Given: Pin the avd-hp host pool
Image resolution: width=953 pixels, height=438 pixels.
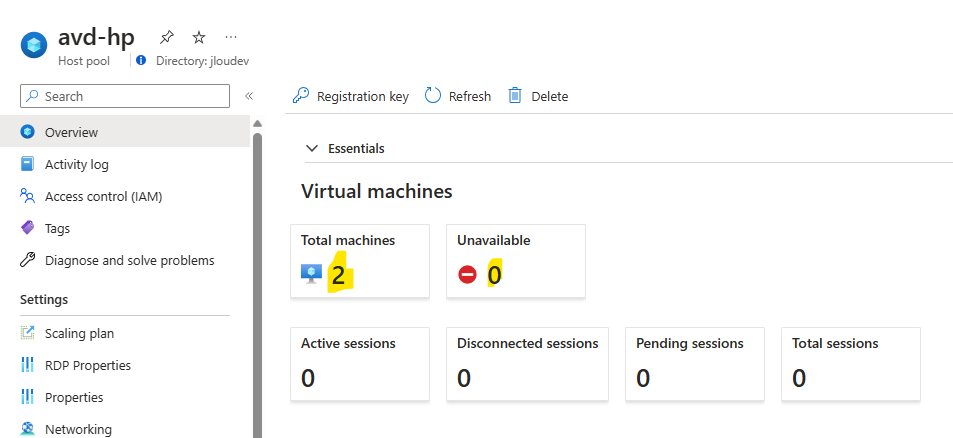Looking at the screenshot, I should point(167,38).
